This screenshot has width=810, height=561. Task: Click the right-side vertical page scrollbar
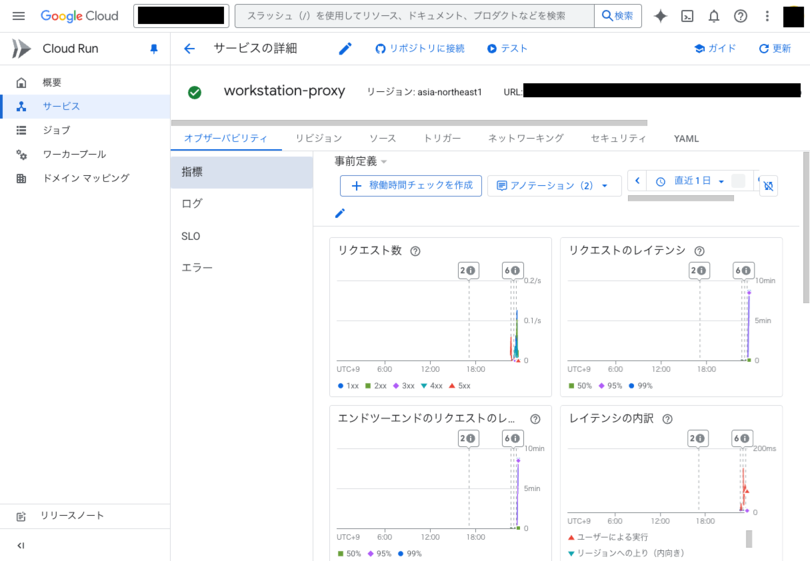pos(806,227)
